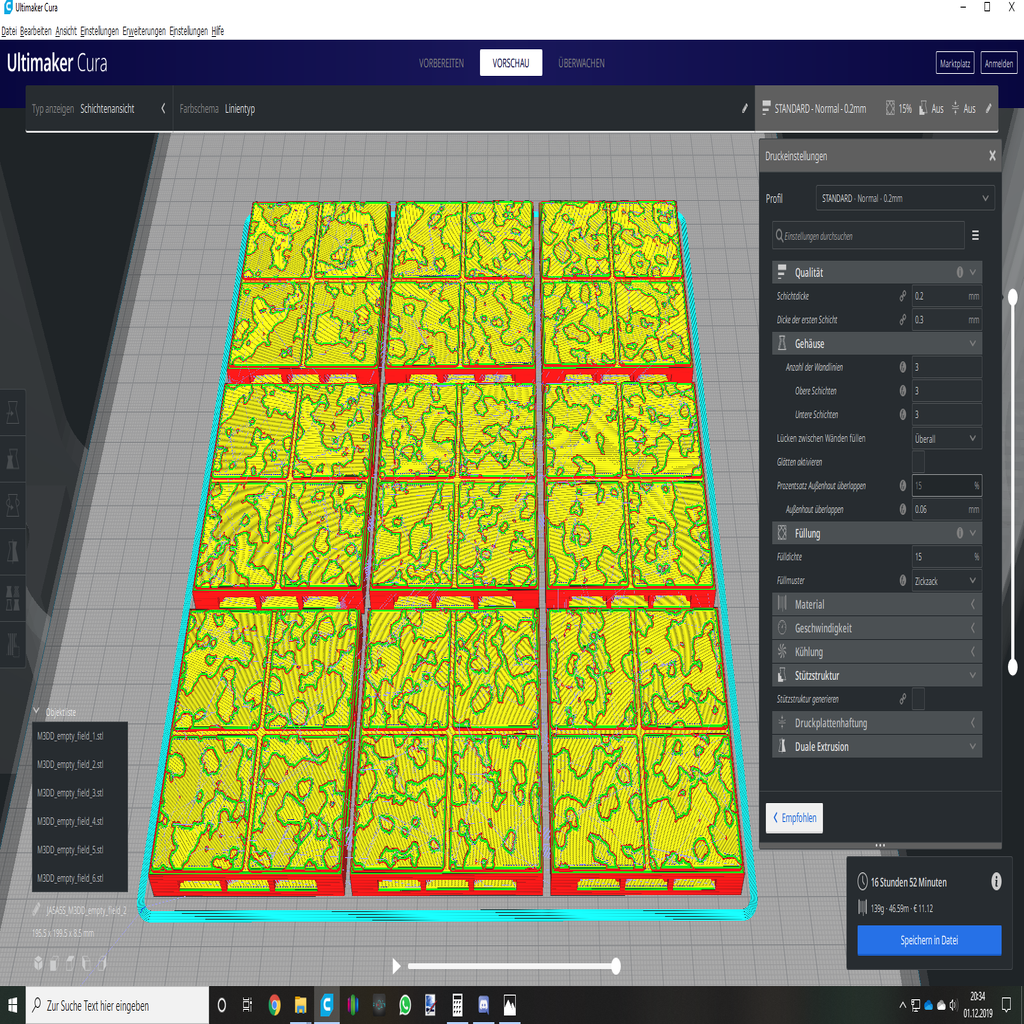Select the Scale tool in left toolbar
Image resolution: width=1024 pixels, height=1024 pixels.
[x=12, y=459]
